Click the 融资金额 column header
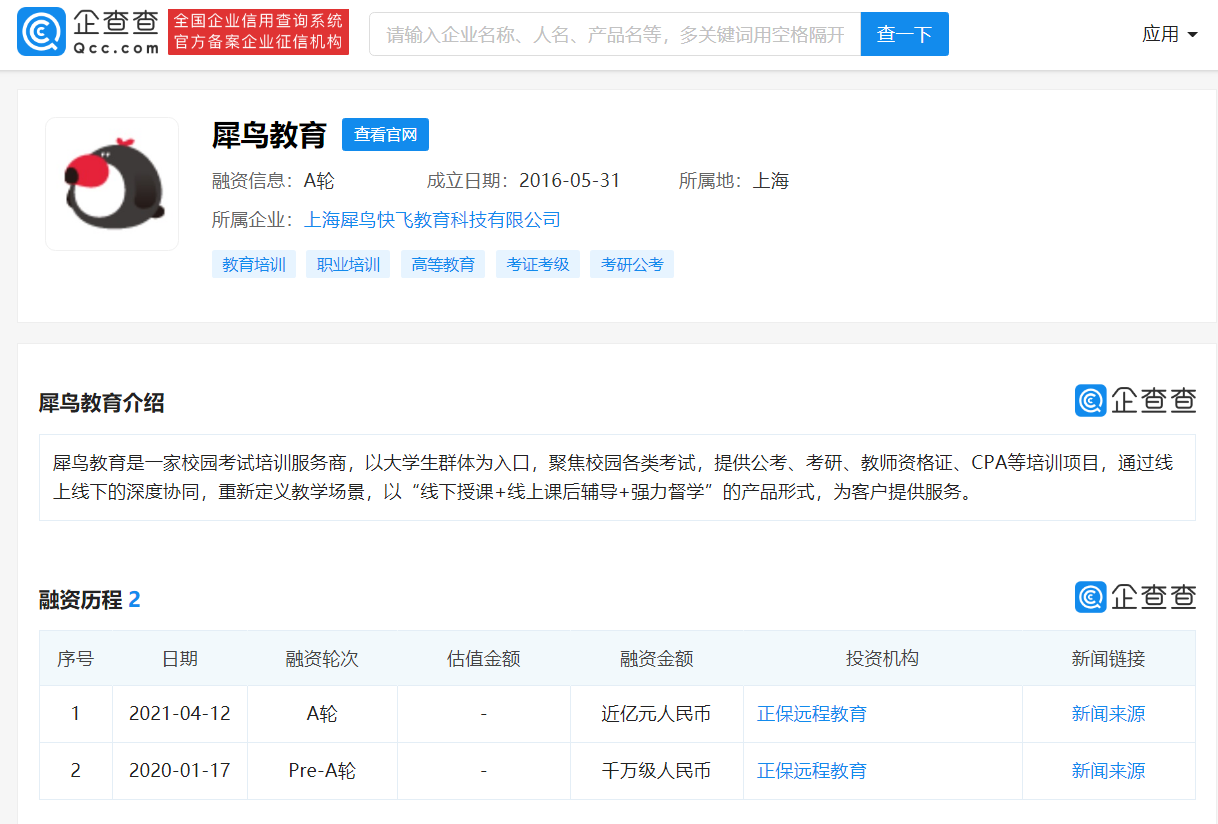Screen dimensions: 1218x824 pyautogui.click(x=656, y=659)
